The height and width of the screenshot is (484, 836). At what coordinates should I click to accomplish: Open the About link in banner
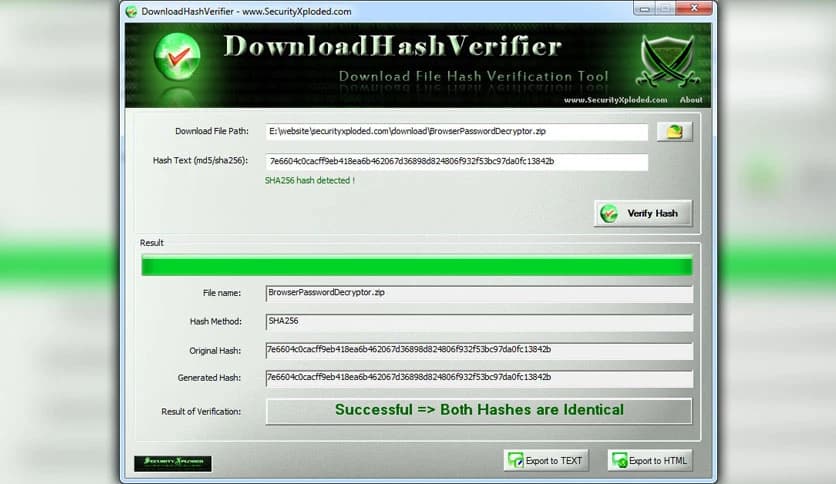[x=691, y=100]
